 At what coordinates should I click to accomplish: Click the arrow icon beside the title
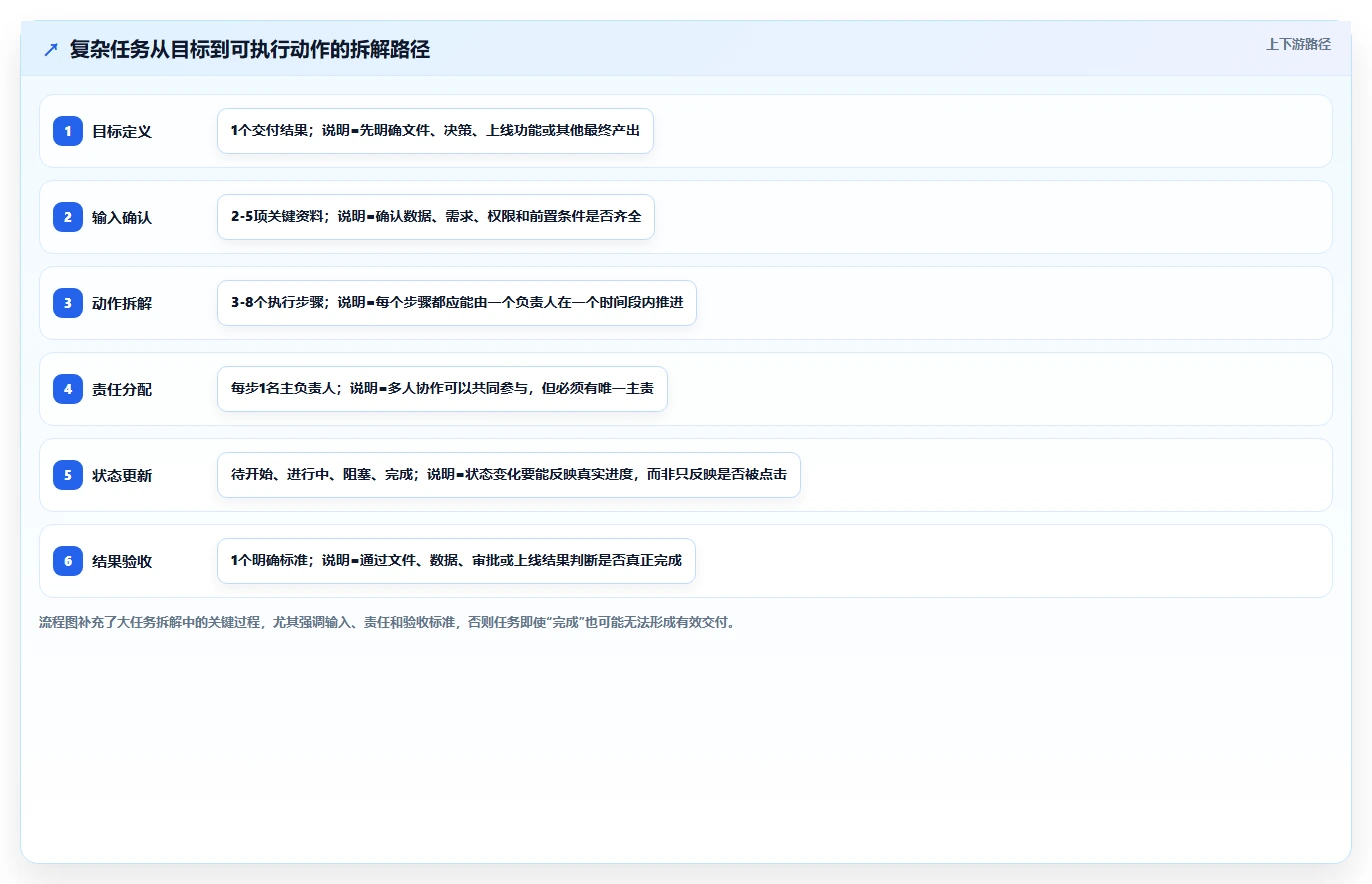click(x=51, y=50)
